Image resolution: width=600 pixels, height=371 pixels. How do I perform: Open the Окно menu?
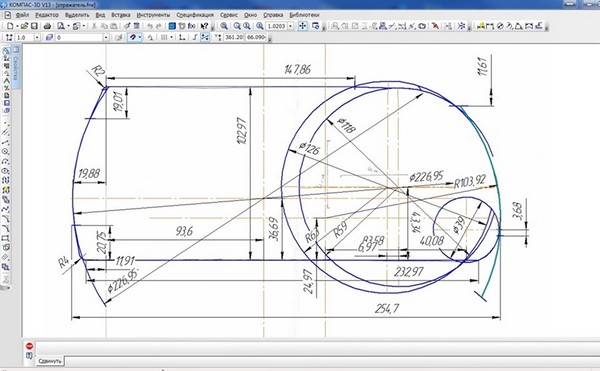pyautogui.click(x=250, y=15)
